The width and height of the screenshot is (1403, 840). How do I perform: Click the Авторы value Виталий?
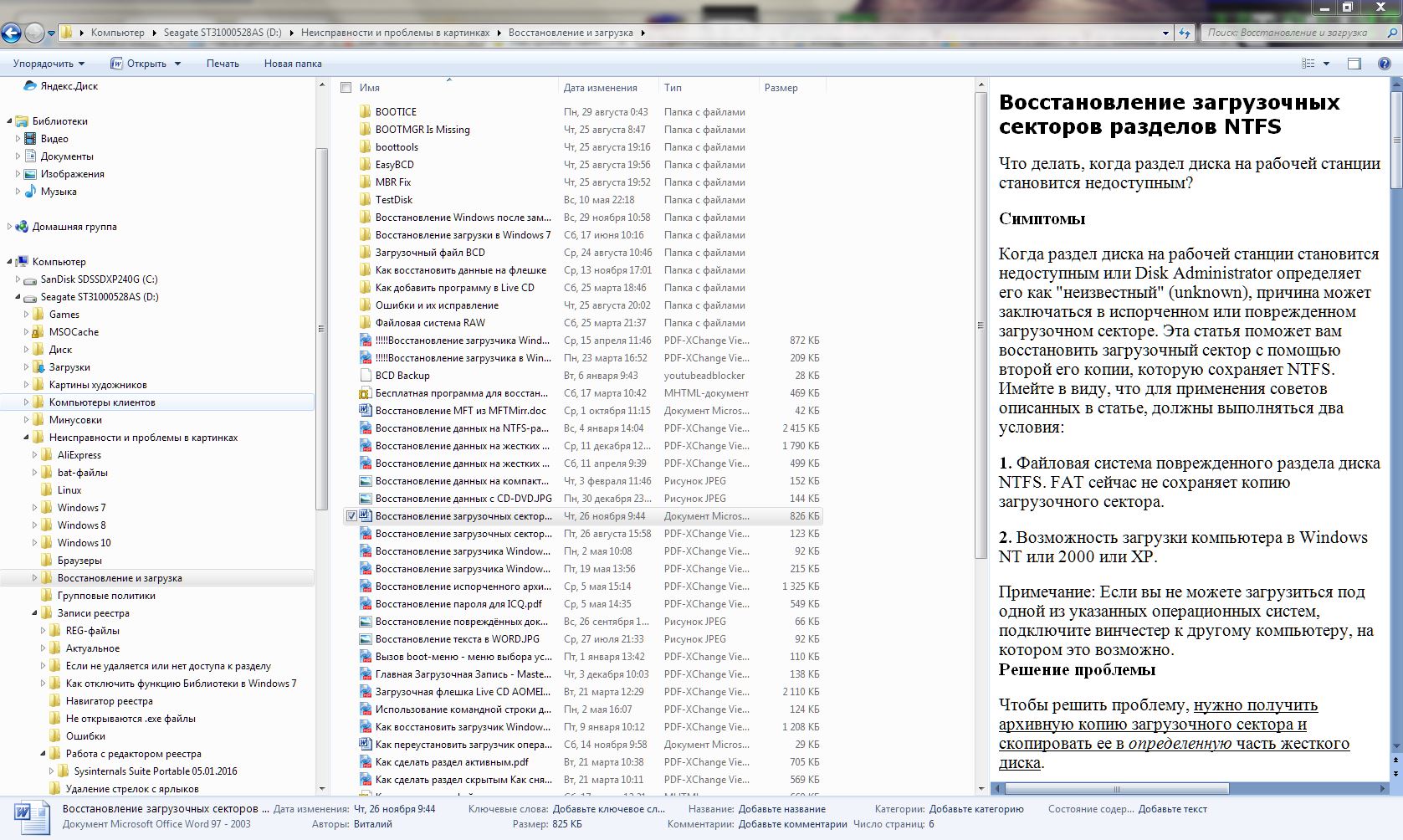(x=374, y=824)
